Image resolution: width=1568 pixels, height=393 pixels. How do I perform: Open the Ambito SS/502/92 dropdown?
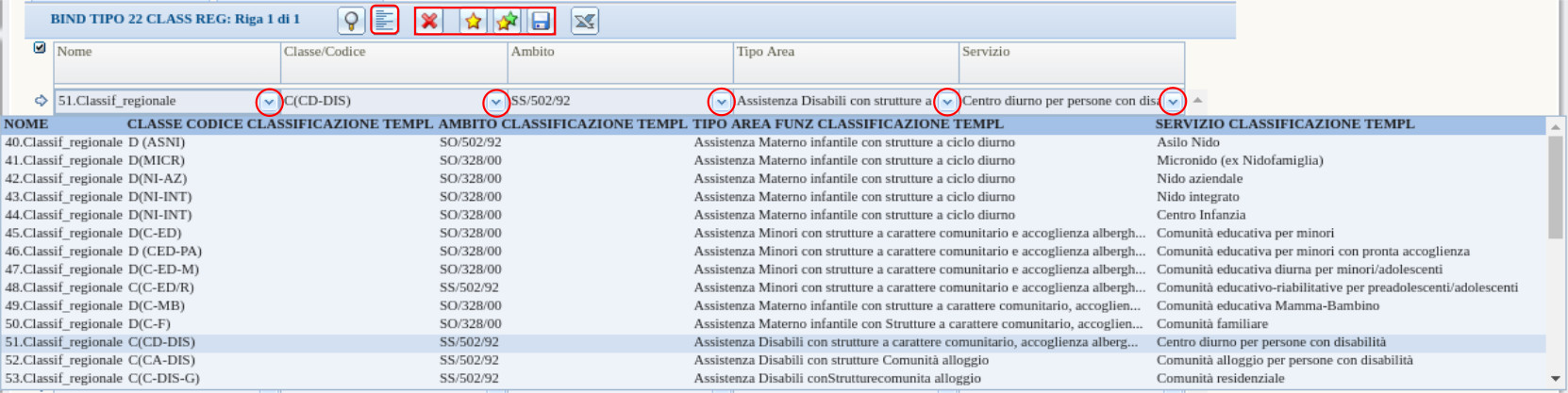tap(722, 102)
